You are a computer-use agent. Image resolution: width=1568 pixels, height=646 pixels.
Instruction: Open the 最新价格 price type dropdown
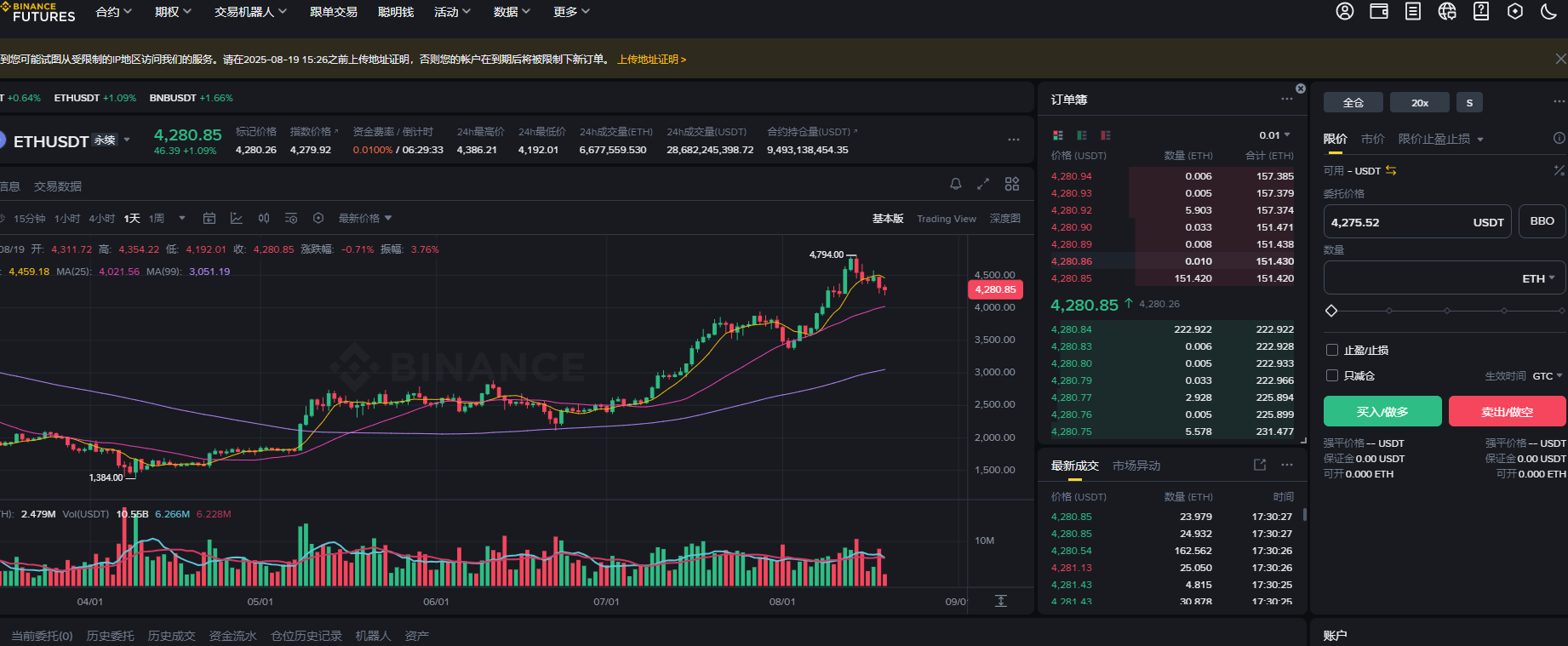pos(365,219)
